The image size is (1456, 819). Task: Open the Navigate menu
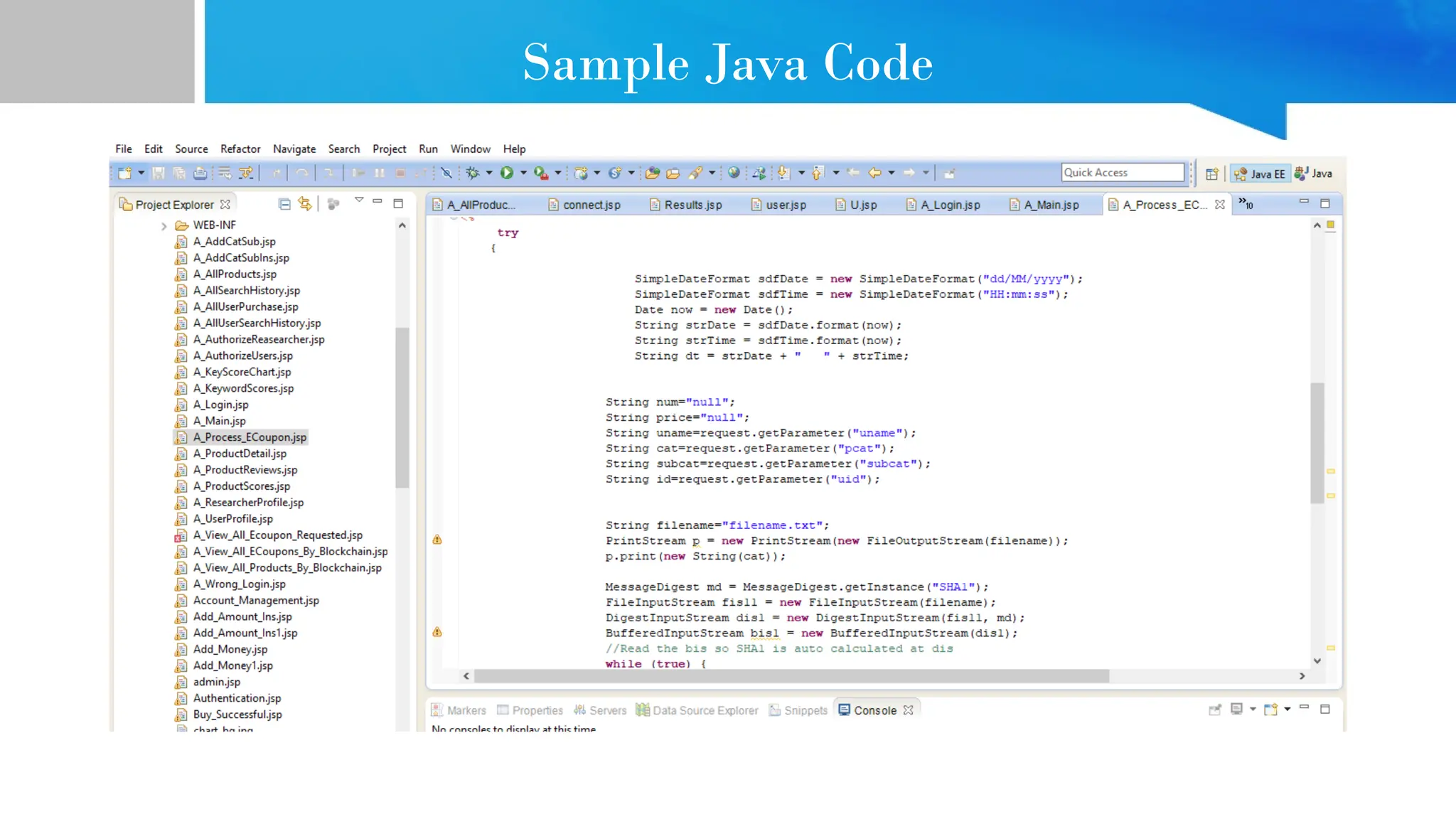294,149
